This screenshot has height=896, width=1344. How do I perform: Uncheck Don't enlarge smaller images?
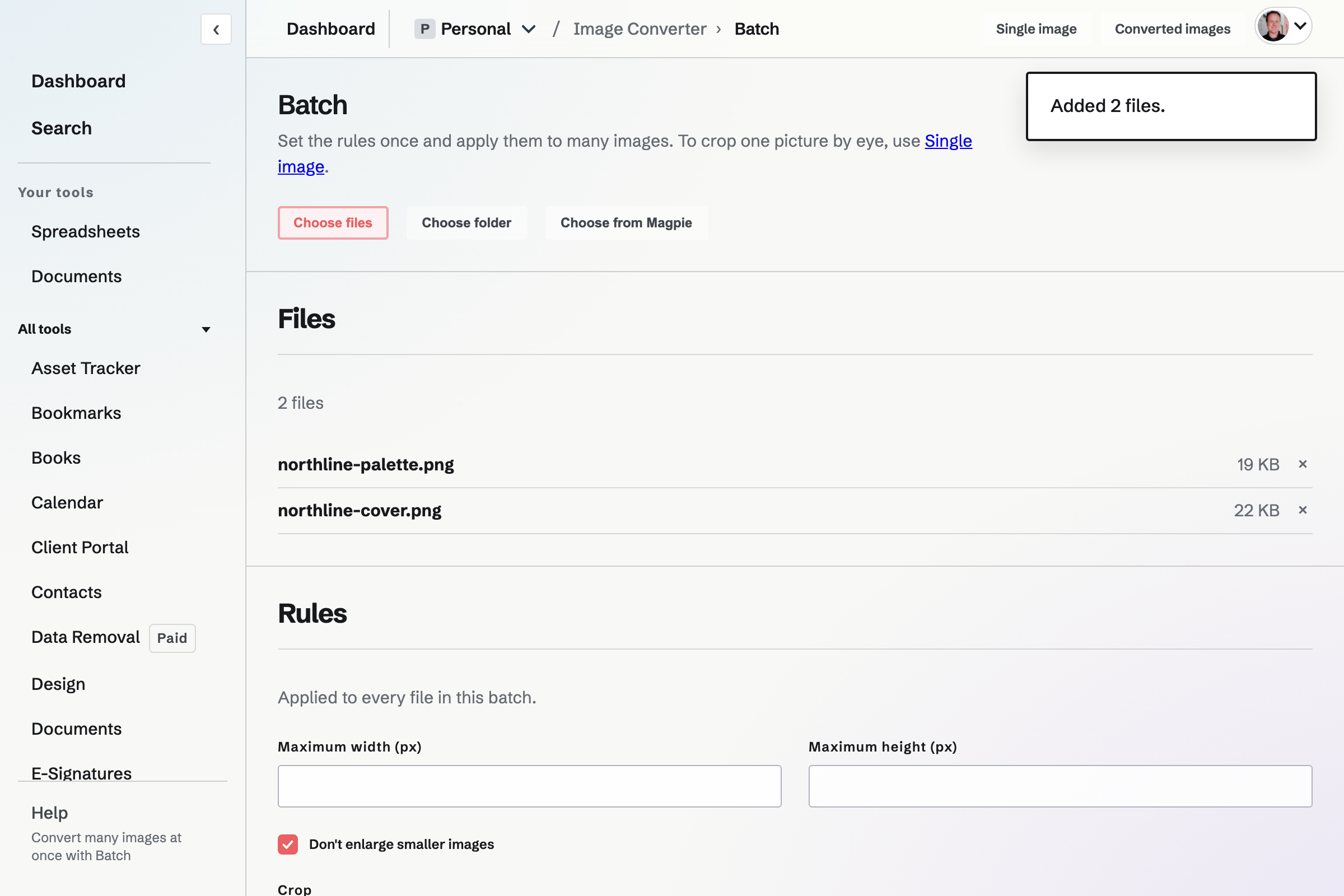click(x=288, y=844)
